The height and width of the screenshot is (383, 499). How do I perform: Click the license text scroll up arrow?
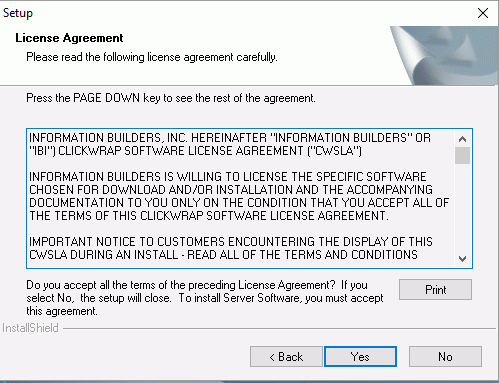pyautogui.click(x=462, y=139)
